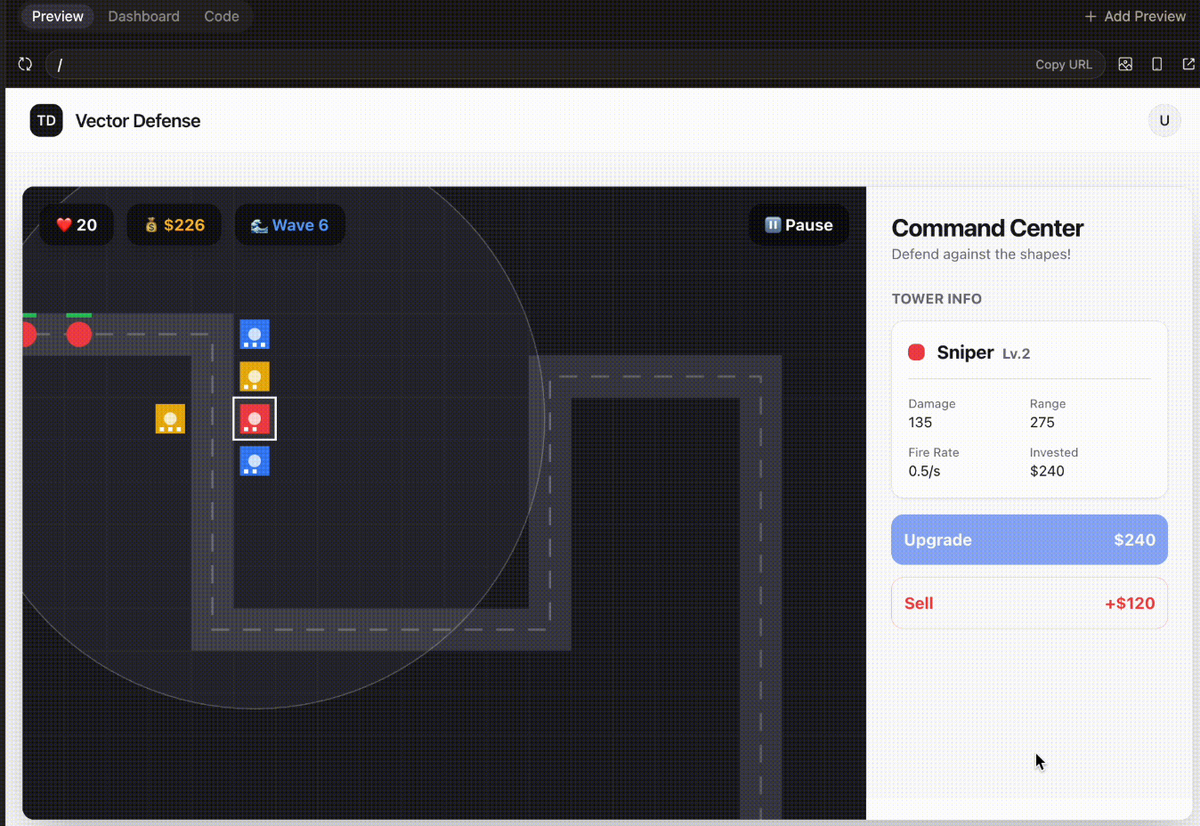Screen dimensions: 1200x826
Task: Click the red Sniper color icon in Tower Info
Action: click(916, 352)
